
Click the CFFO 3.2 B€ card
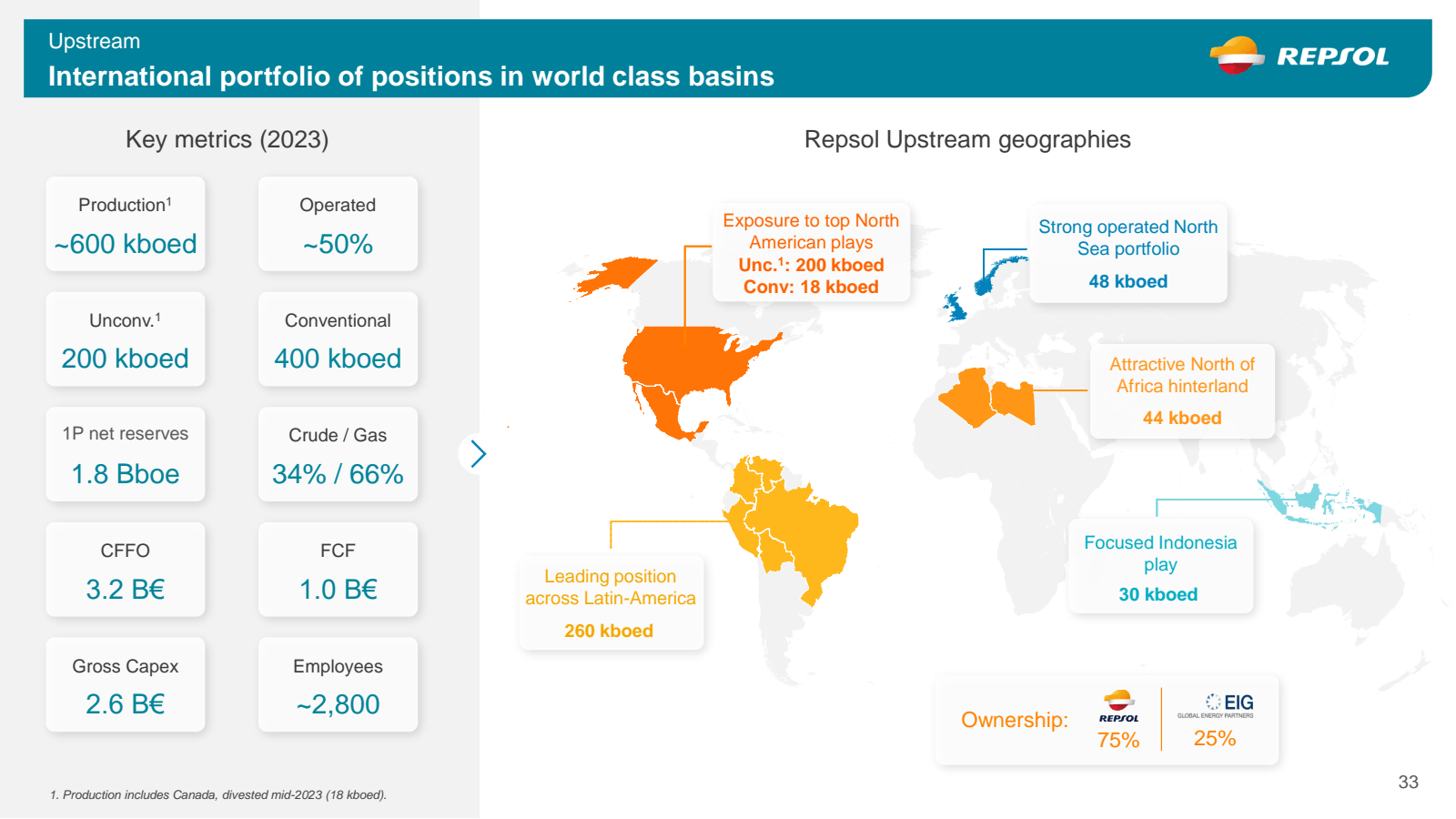126,570
